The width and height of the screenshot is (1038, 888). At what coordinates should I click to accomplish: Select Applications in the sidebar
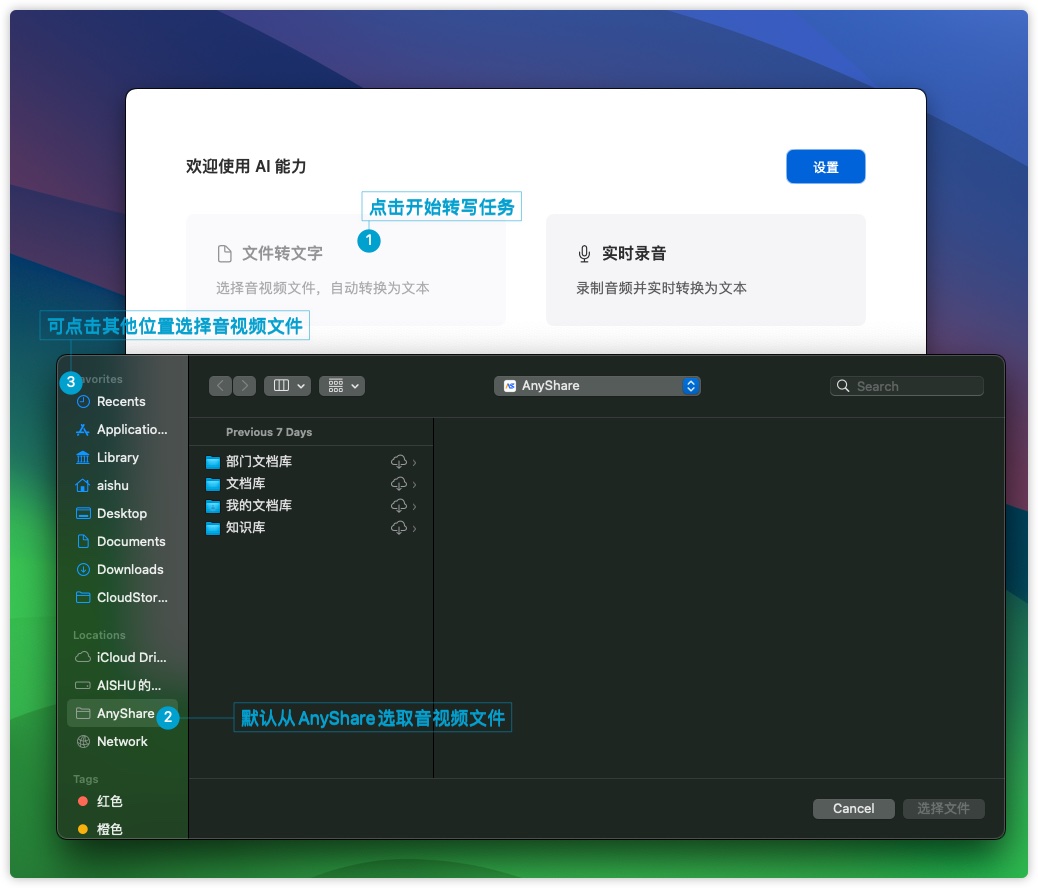pos(122,429)
